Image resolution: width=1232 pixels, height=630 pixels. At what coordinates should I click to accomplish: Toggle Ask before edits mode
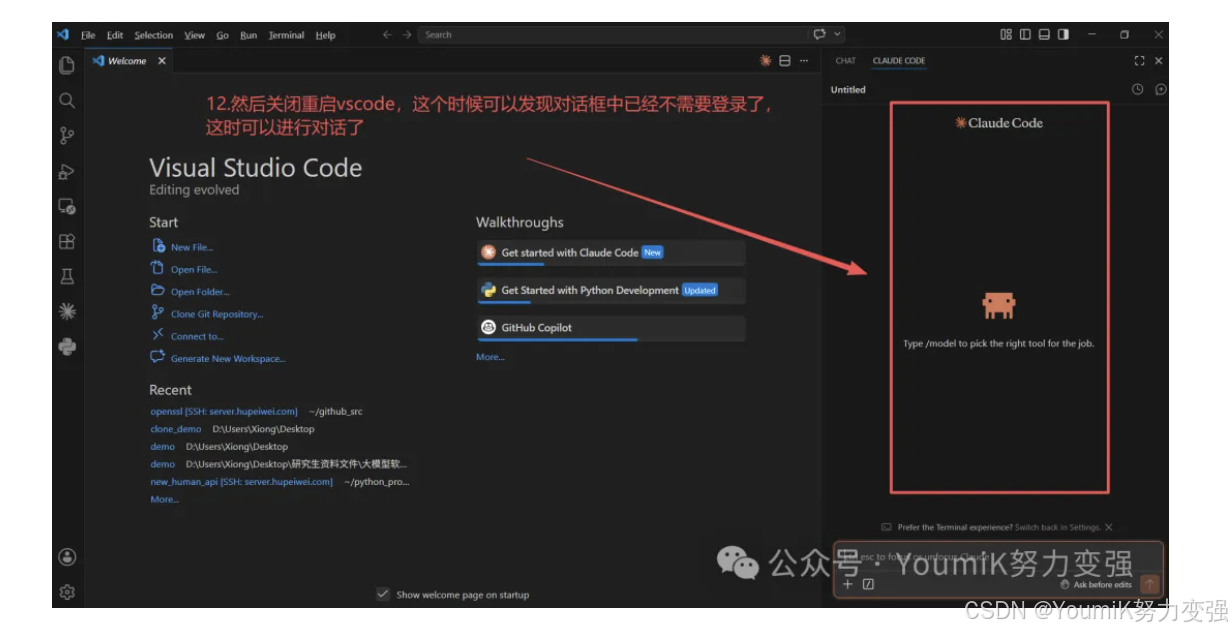[x=1095, y=584]
